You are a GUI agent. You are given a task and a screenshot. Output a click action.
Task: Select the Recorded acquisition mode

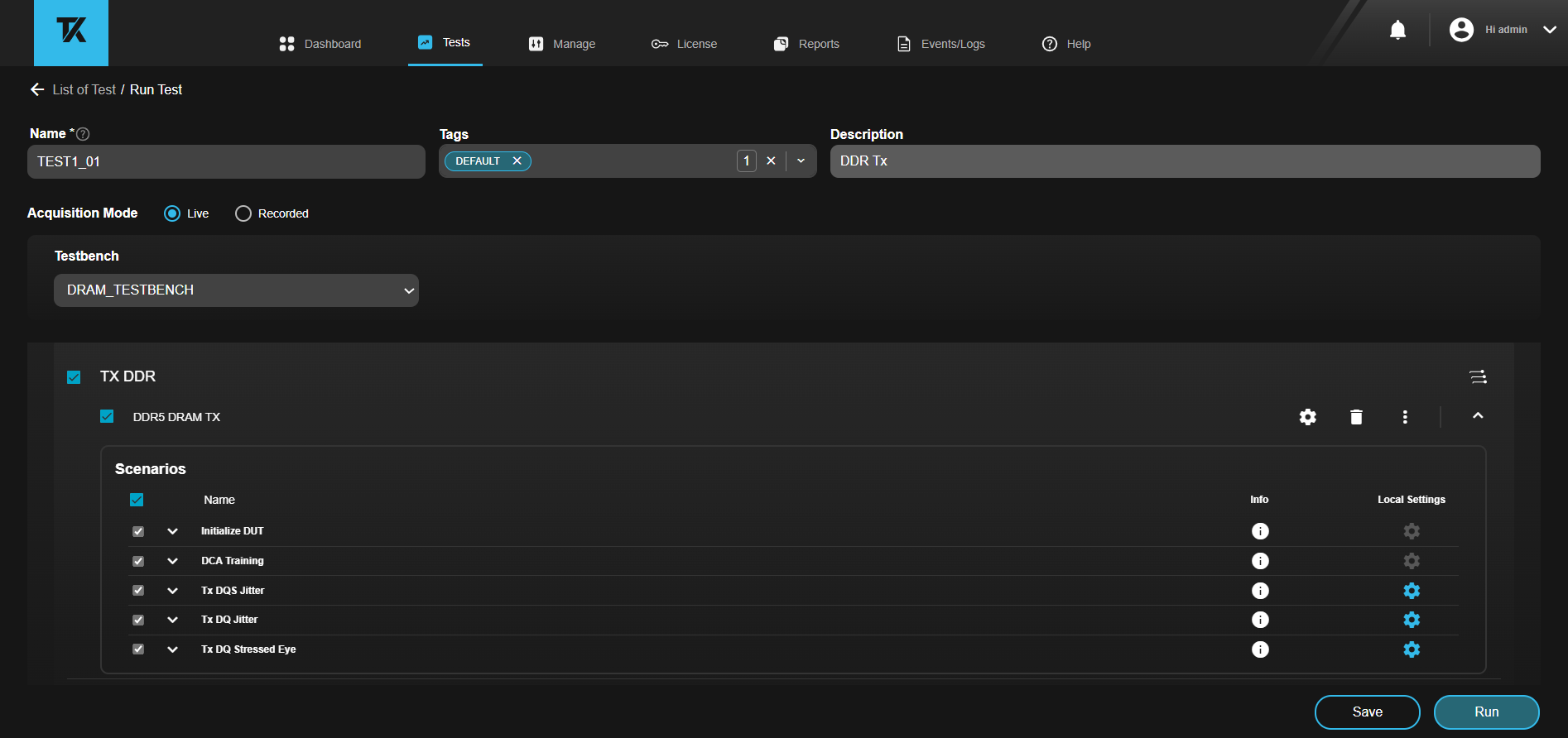[x=243, y=213]
